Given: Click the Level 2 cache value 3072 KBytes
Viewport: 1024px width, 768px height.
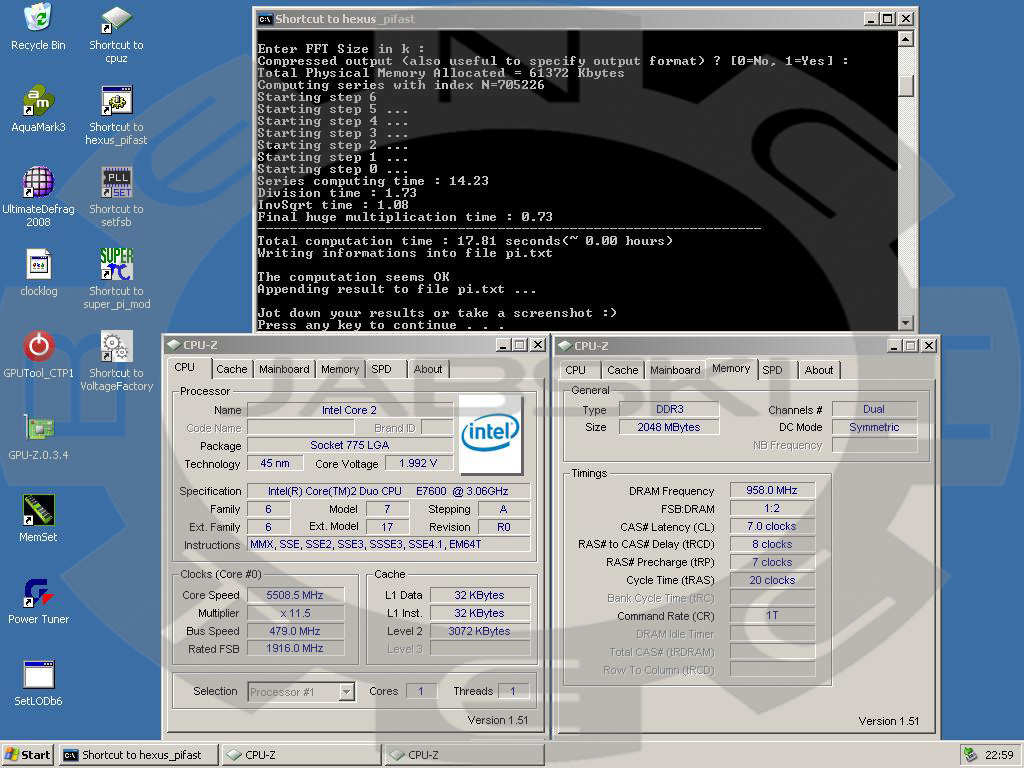Looking at the screenshot, I should [x=480, y=631].
